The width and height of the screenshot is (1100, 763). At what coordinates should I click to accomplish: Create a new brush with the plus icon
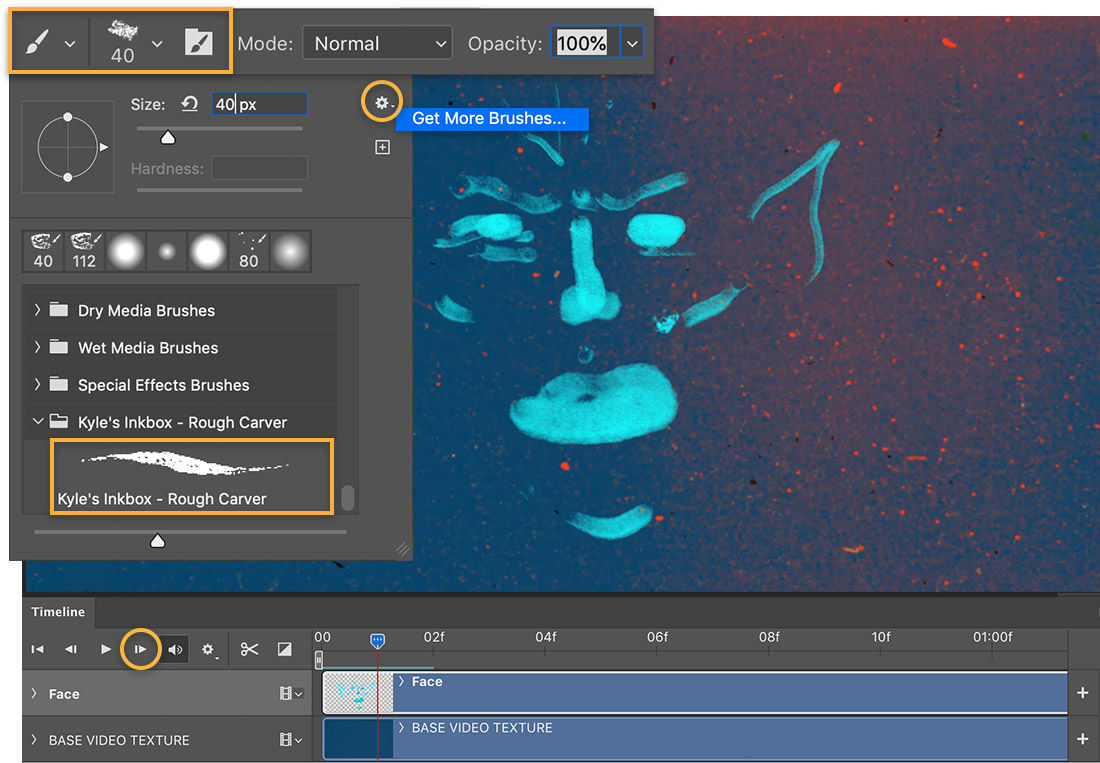(382, 146)
